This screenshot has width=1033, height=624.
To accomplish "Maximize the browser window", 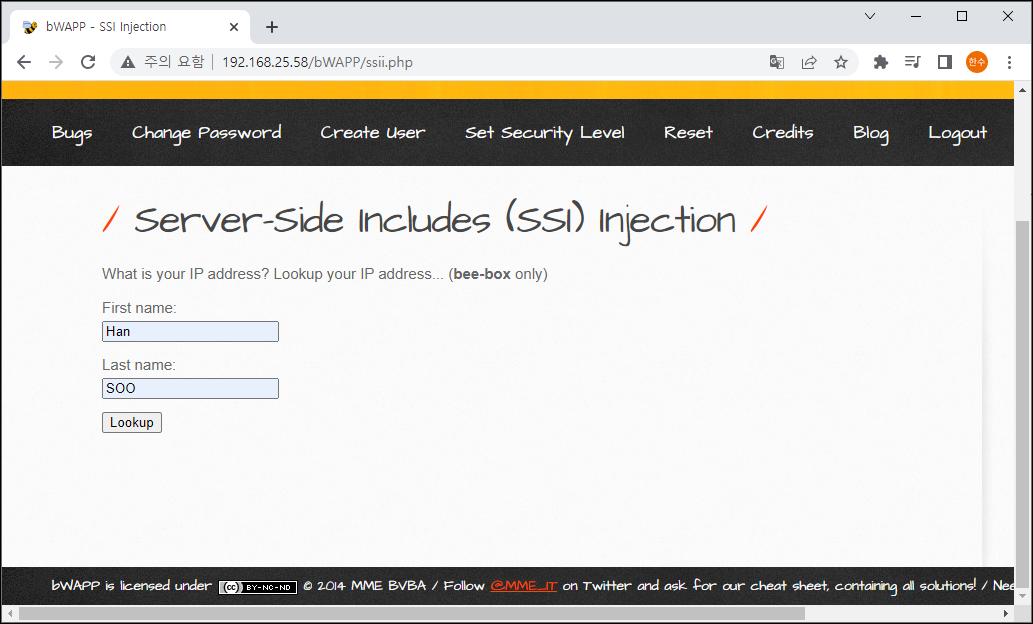I will point(962,16).
